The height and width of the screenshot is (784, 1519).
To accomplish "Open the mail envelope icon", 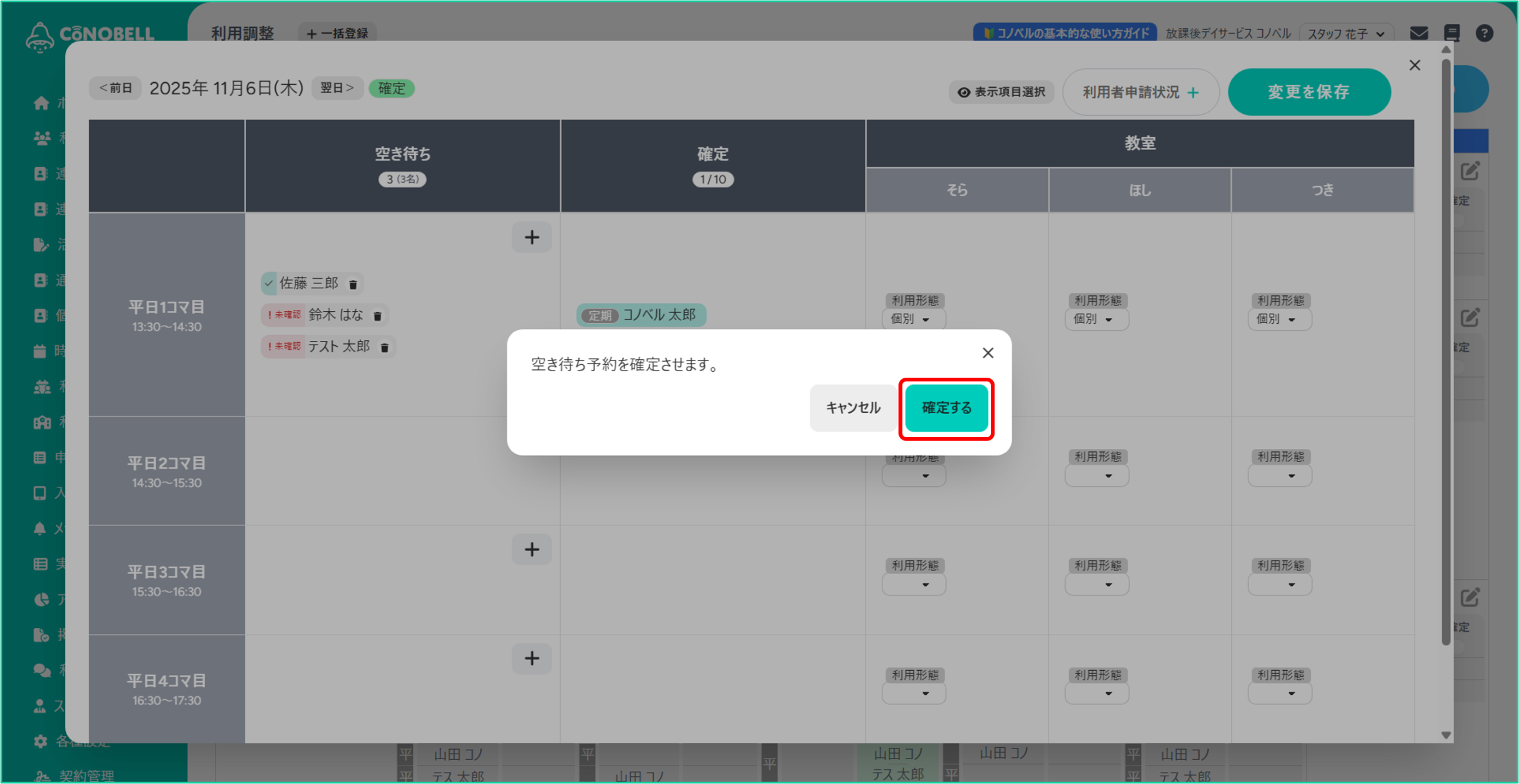I will (x=1419, y=33).
